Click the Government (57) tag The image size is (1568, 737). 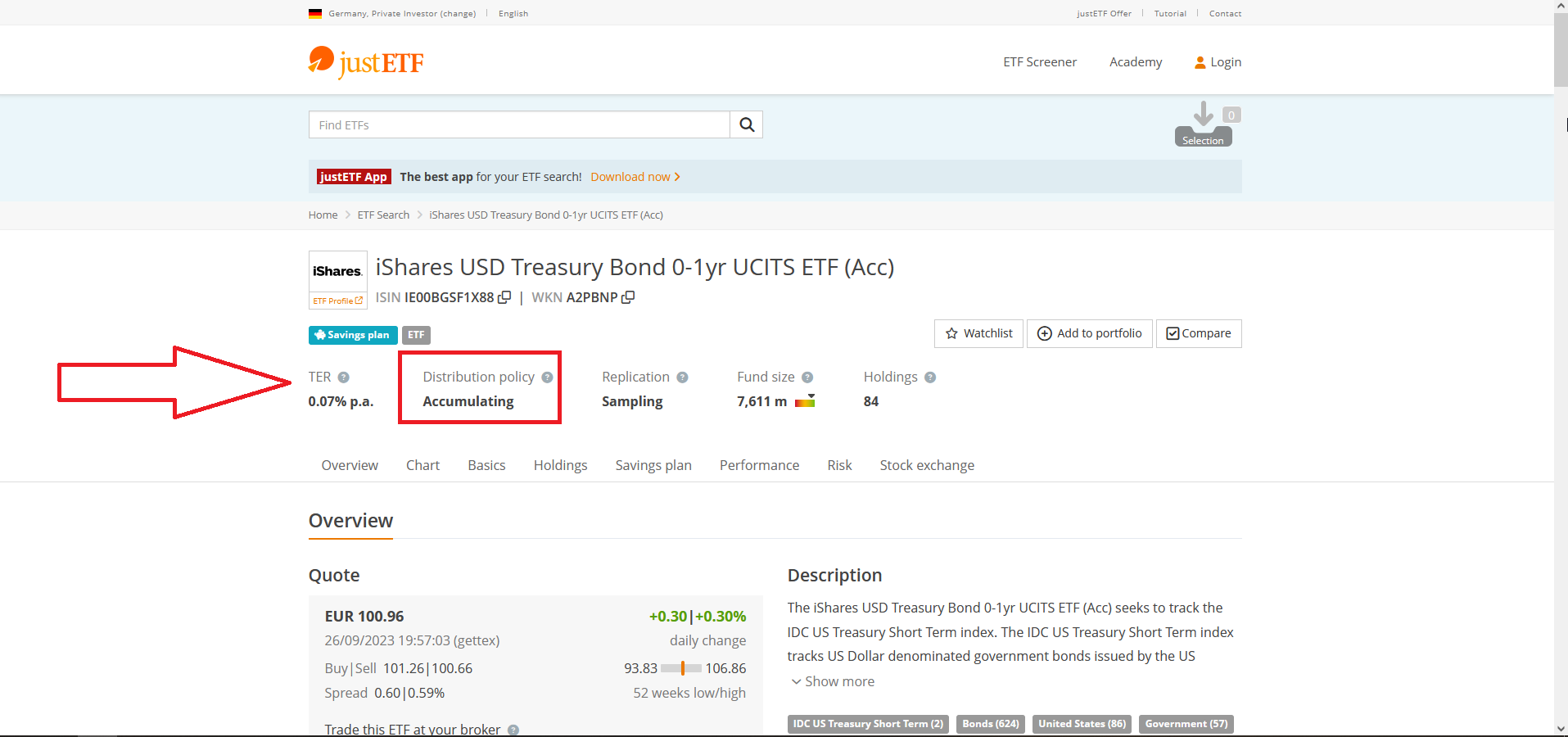tap(1186, 724)
